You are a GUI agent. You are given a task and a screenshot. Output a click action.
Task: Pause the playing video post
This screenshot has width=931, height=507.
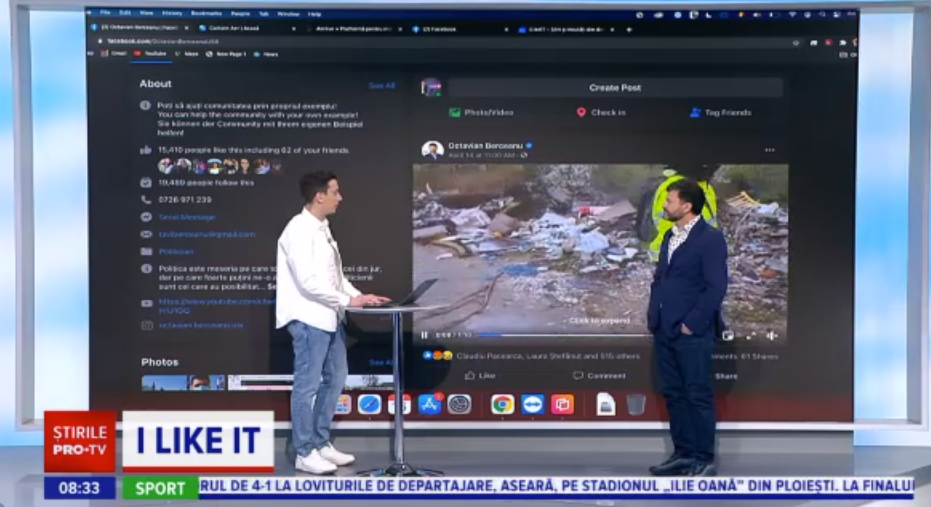pos(424,335)
